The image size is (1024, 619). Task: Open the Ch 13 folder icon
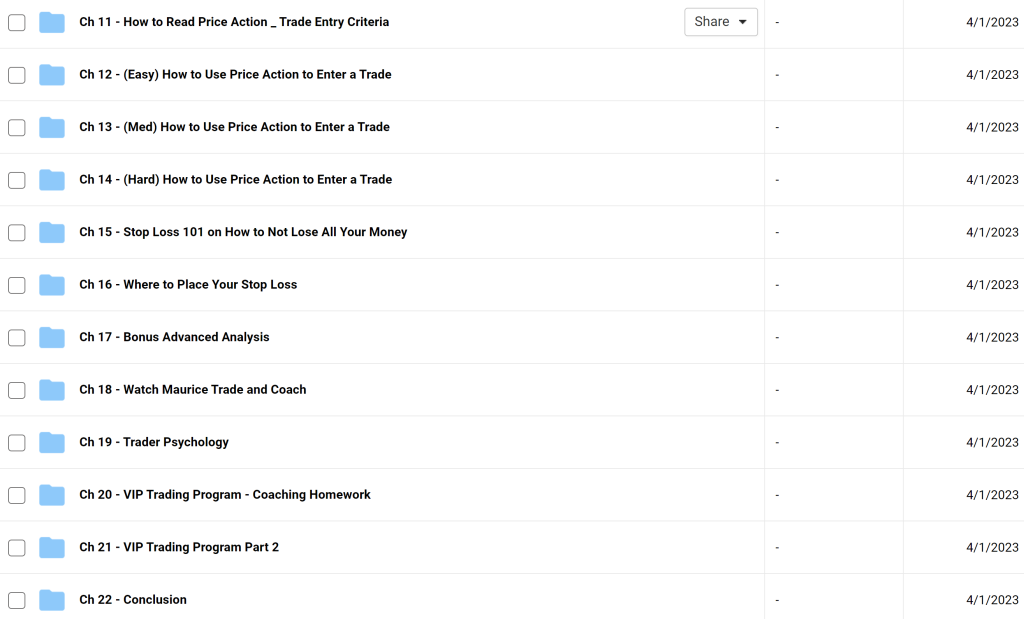click(x=52, y=127)
